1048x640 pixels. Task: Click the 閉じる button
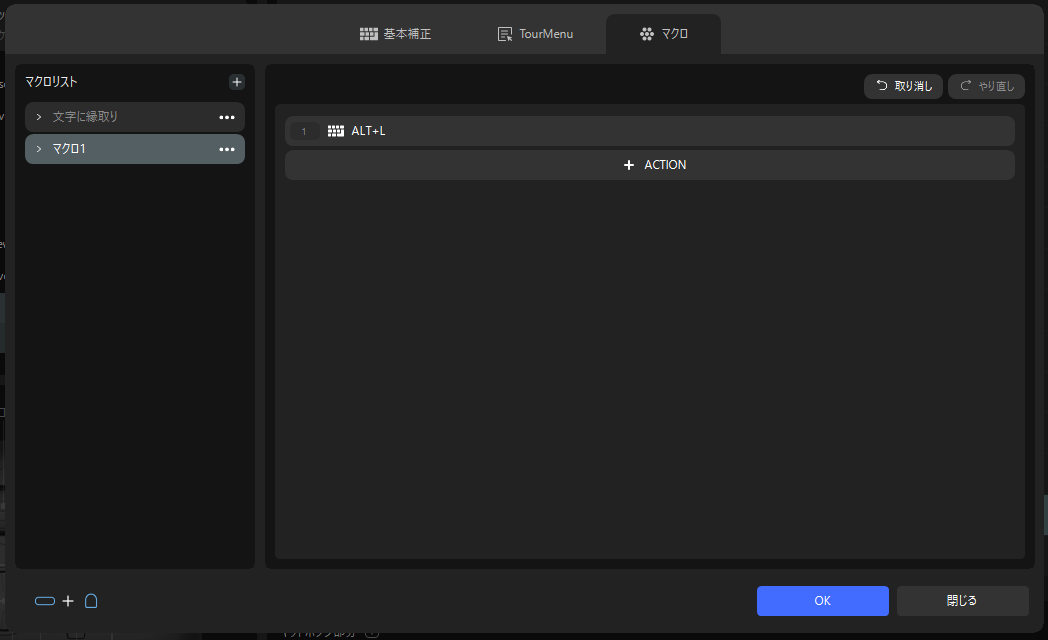(x=962, y=601)
